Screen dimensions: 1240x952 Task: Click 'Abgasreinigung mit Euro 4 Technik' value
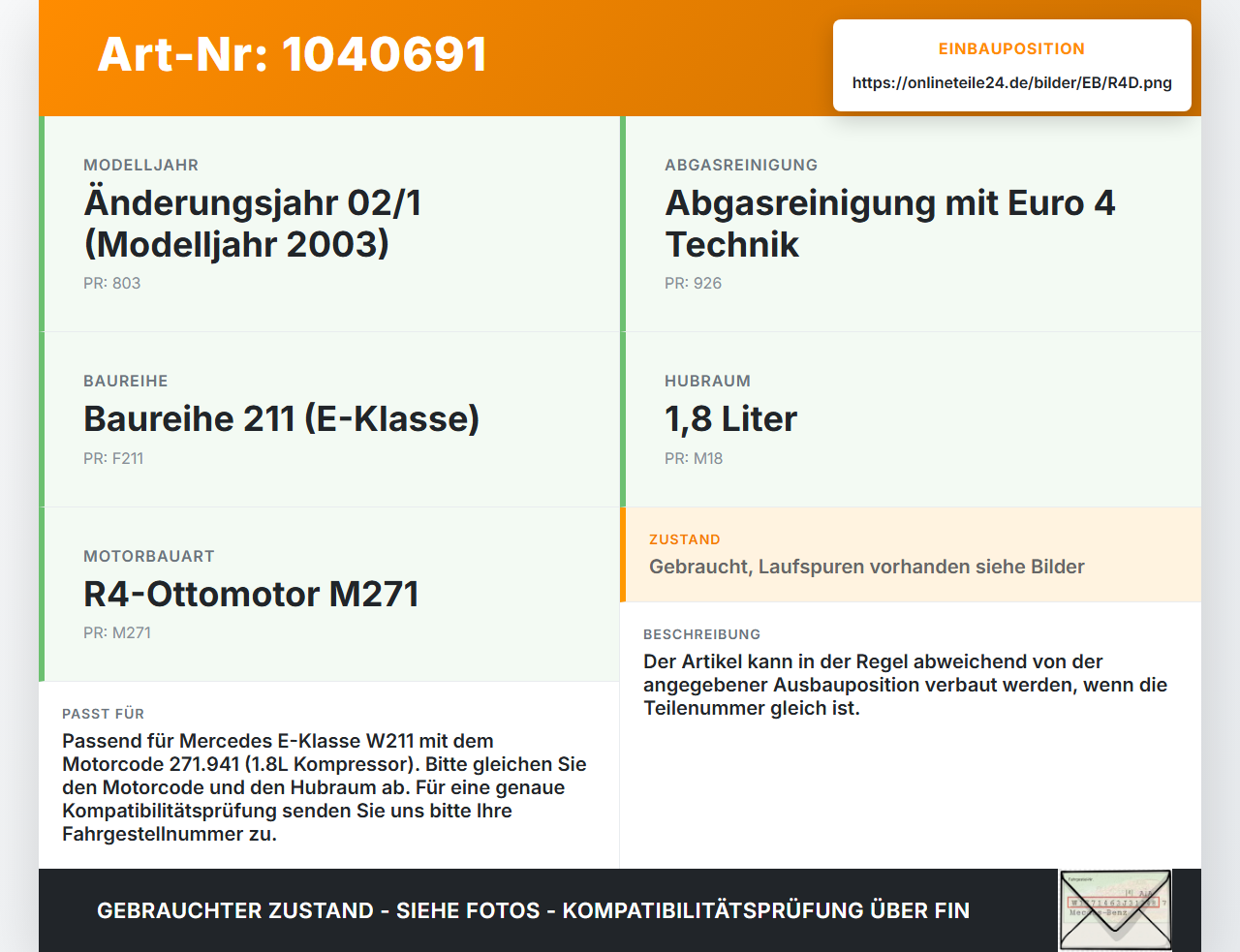pos(889,224)
